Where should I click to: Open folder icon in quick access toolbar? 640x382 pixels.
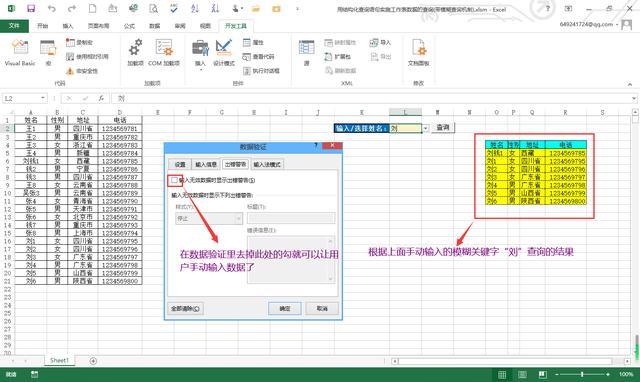point(256,8)
